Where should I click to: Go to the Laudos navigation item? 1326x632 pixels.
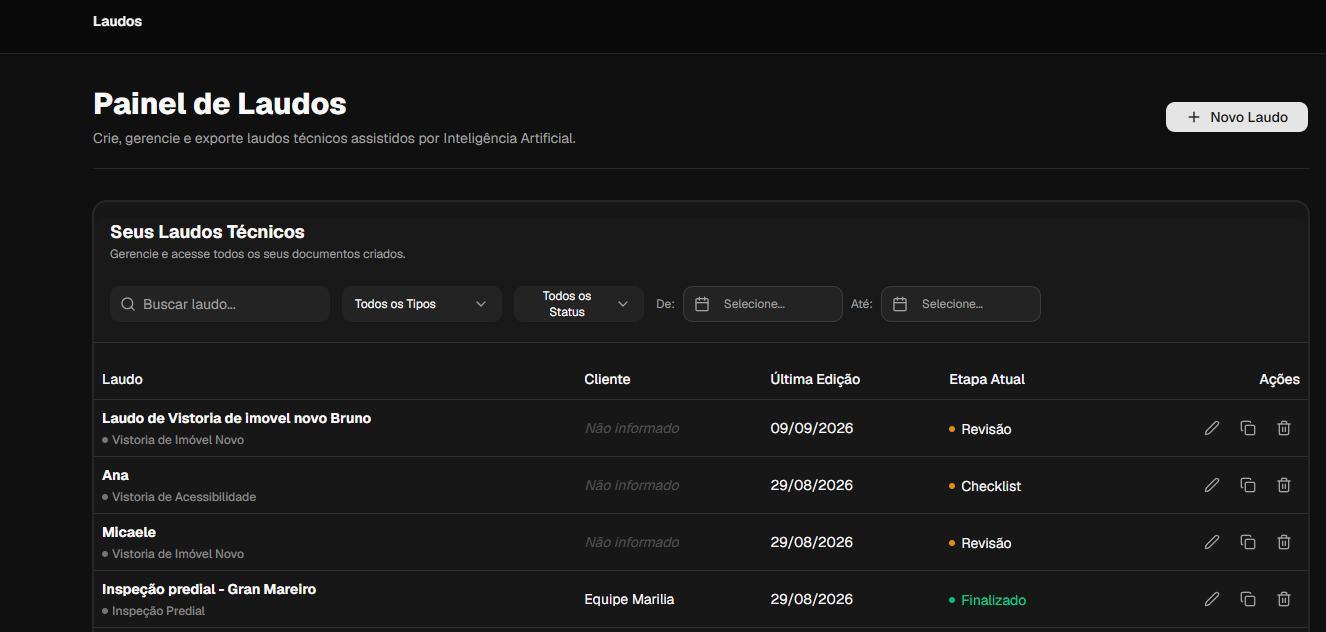[117, 21]
